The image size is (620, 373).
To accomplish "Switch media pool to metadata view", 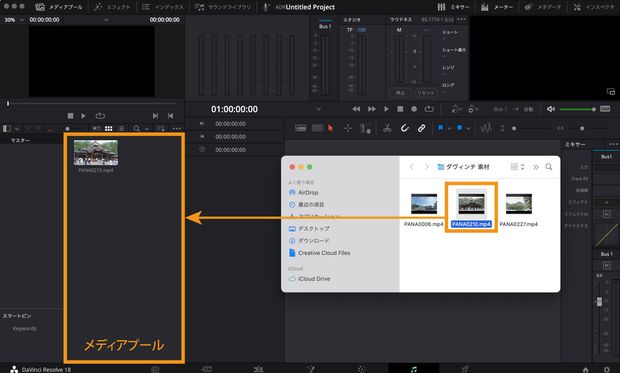I will tap(96, 129).
